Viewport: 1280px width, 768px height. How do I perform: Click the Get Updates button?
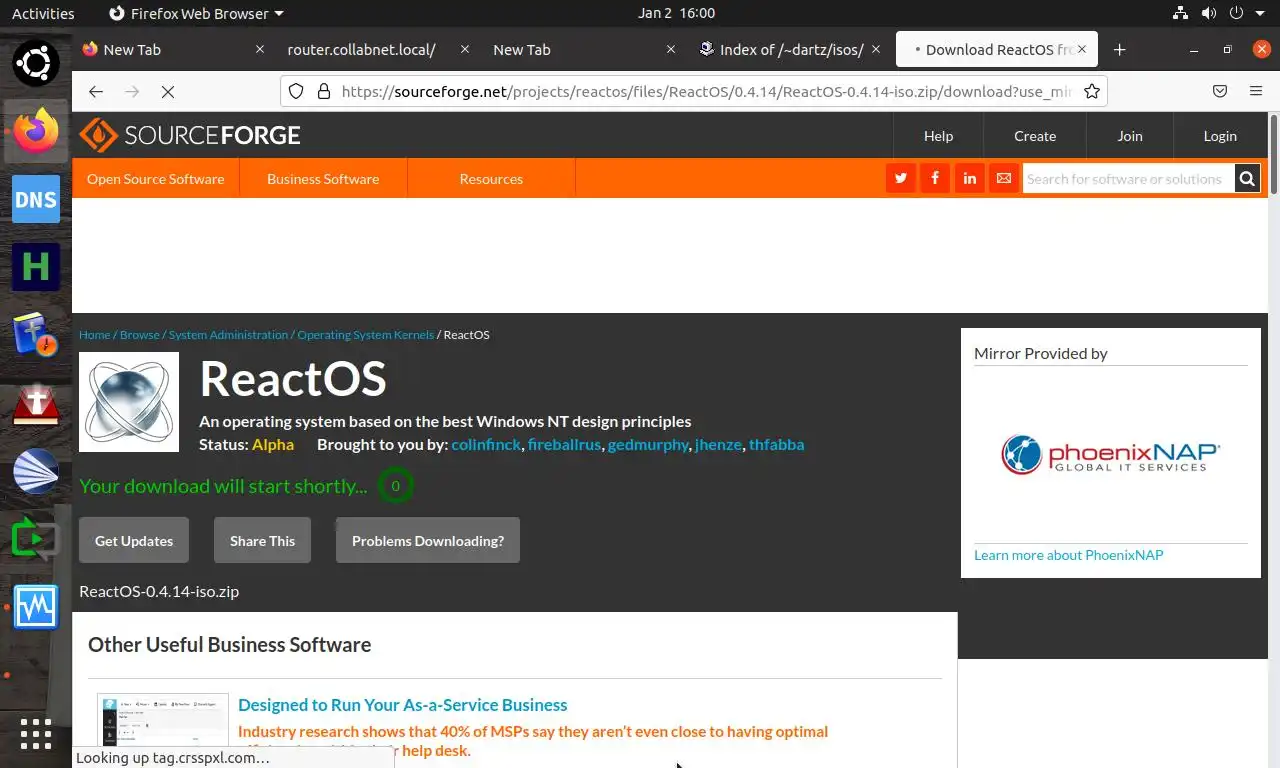point(134,540)
